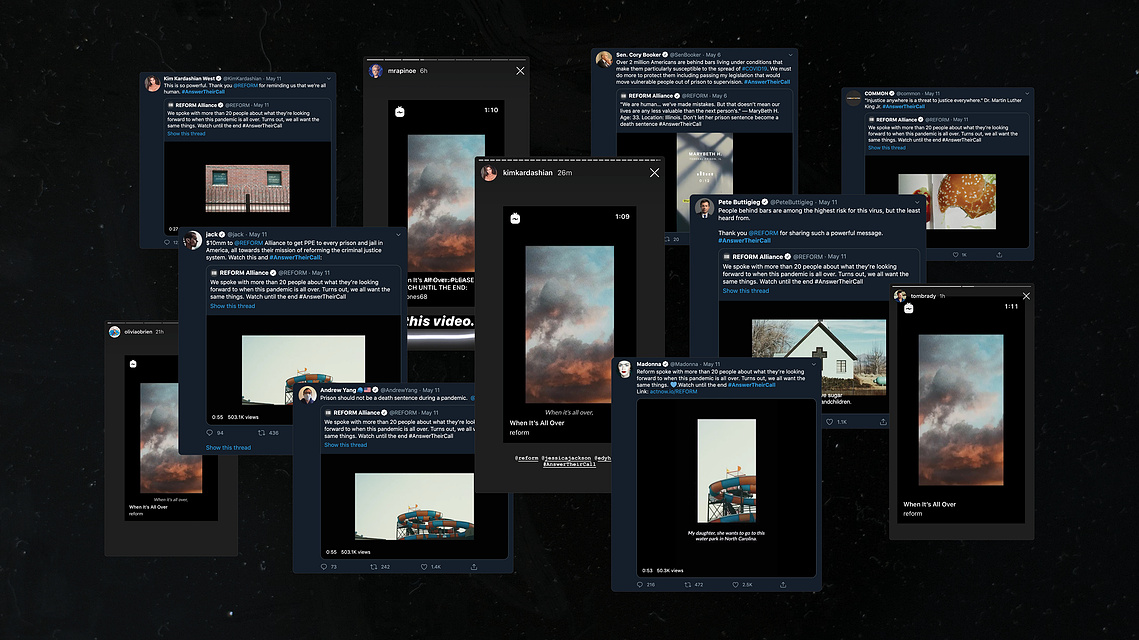Click story progress bar in mrapinoe story
This screenshot has width=1139, height=640.
[446, 60]
